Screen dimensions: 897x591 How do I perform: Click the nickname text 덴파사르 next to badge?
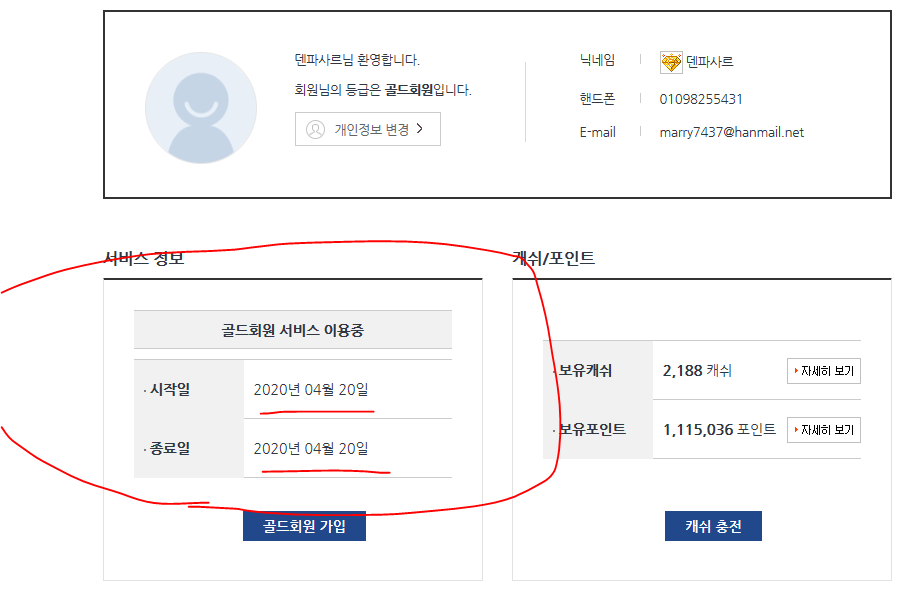tap(710, 62)
